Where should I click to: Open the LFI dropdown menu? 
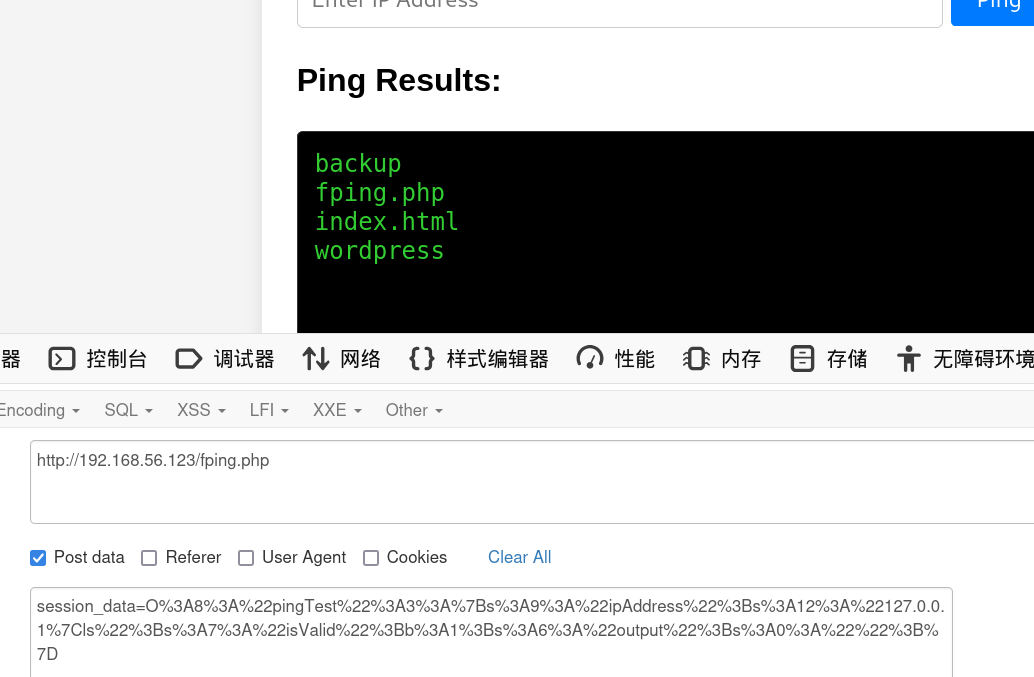coord(269,410)
